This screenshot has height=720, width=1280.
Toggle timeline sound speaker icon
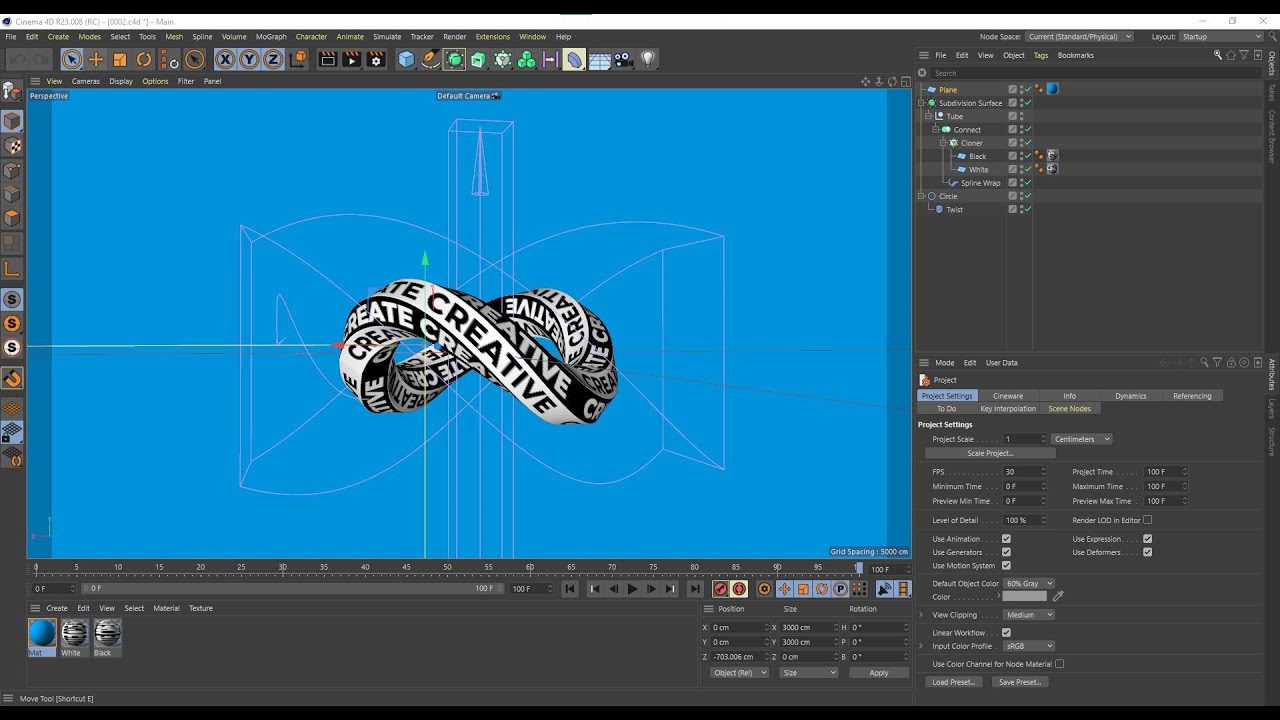[885, 589]
